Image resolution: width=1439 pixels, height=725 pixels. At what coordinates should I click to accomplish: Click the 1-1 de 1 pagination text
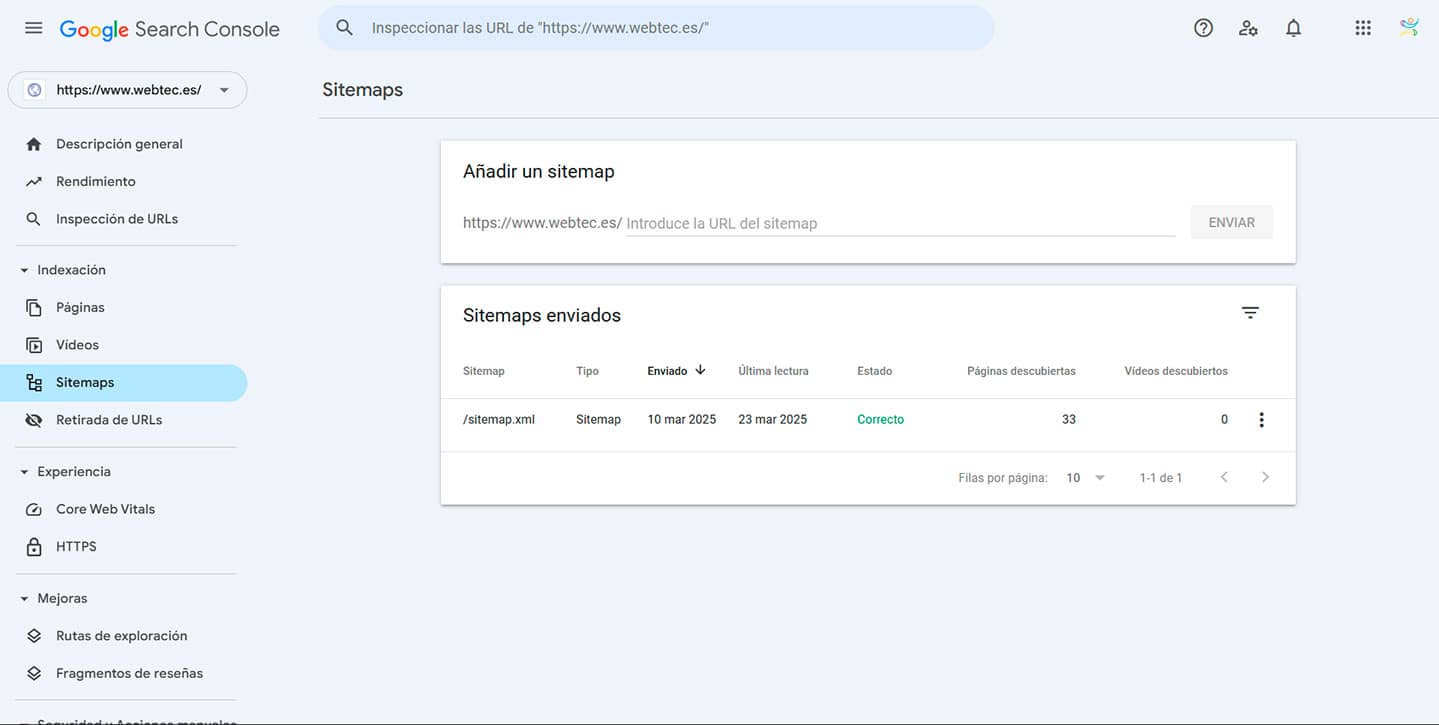1161,478
